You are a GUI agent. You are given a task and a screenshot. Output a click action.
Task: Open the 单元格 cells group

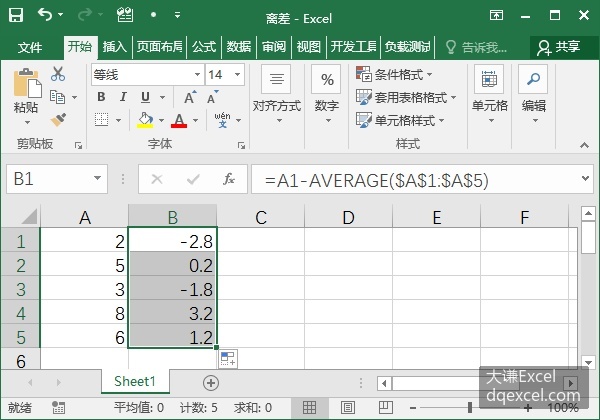click(489, 94)
